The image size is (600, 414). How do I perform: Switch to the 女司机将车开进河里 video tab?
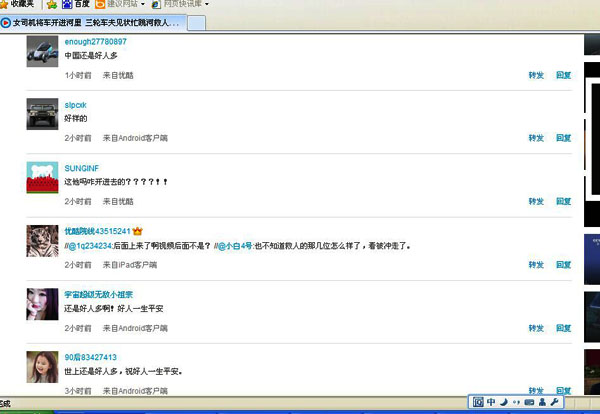coord(95,22)
